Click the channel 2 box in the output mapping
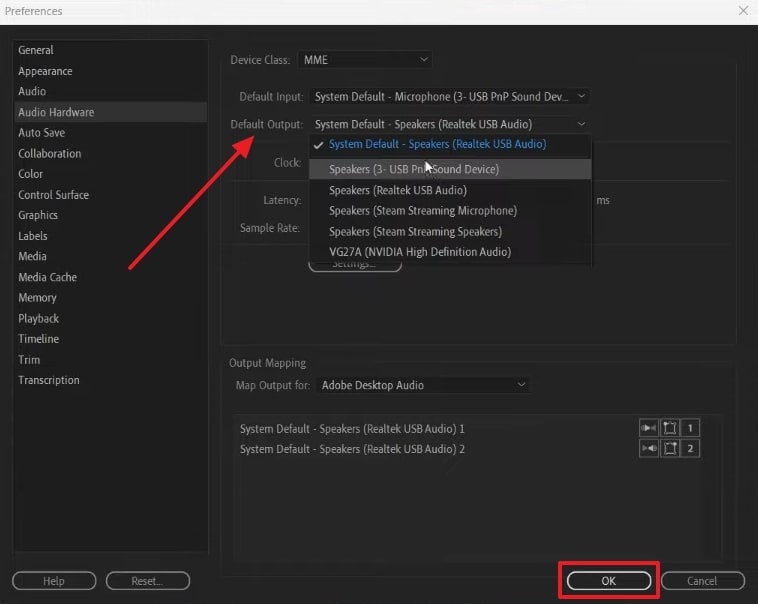 click(690, 449)
